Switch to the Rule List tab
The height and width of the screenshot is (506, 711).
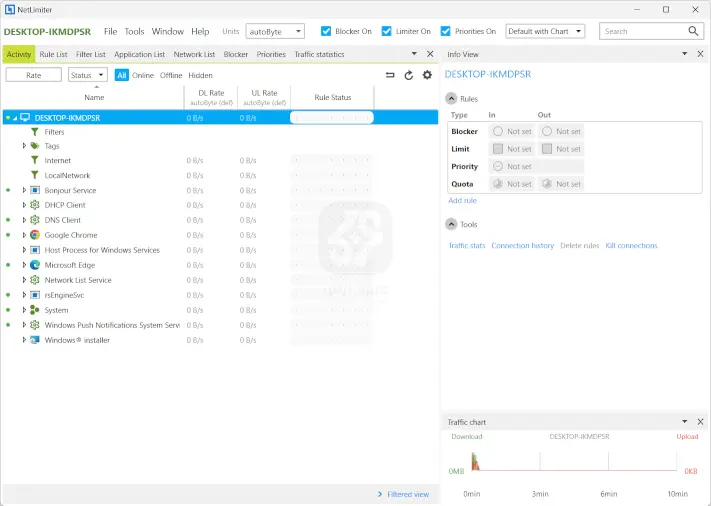click(x=53, y=54)
